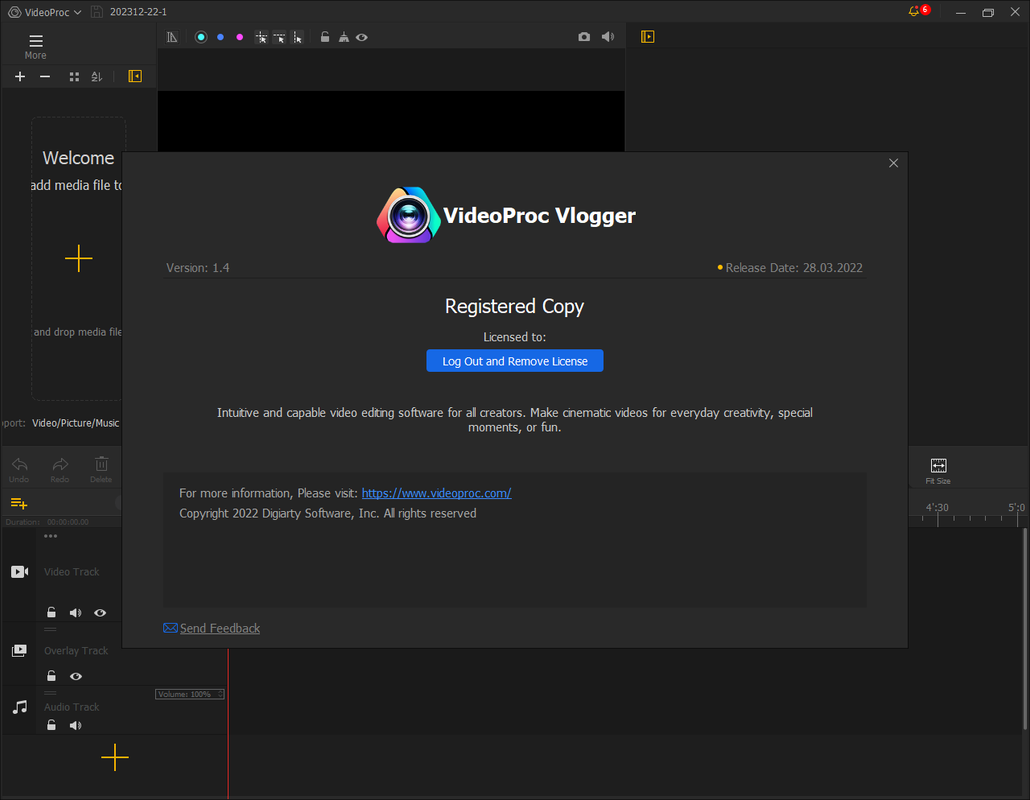Select the blue color marker dot
Viewport: 1030px width, 800px height.
coord(221,37)
